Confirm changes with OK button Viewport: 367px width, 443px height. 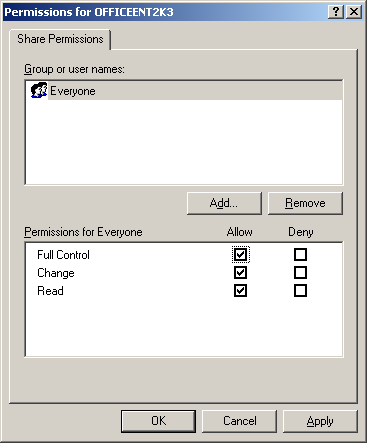(158, 421)
